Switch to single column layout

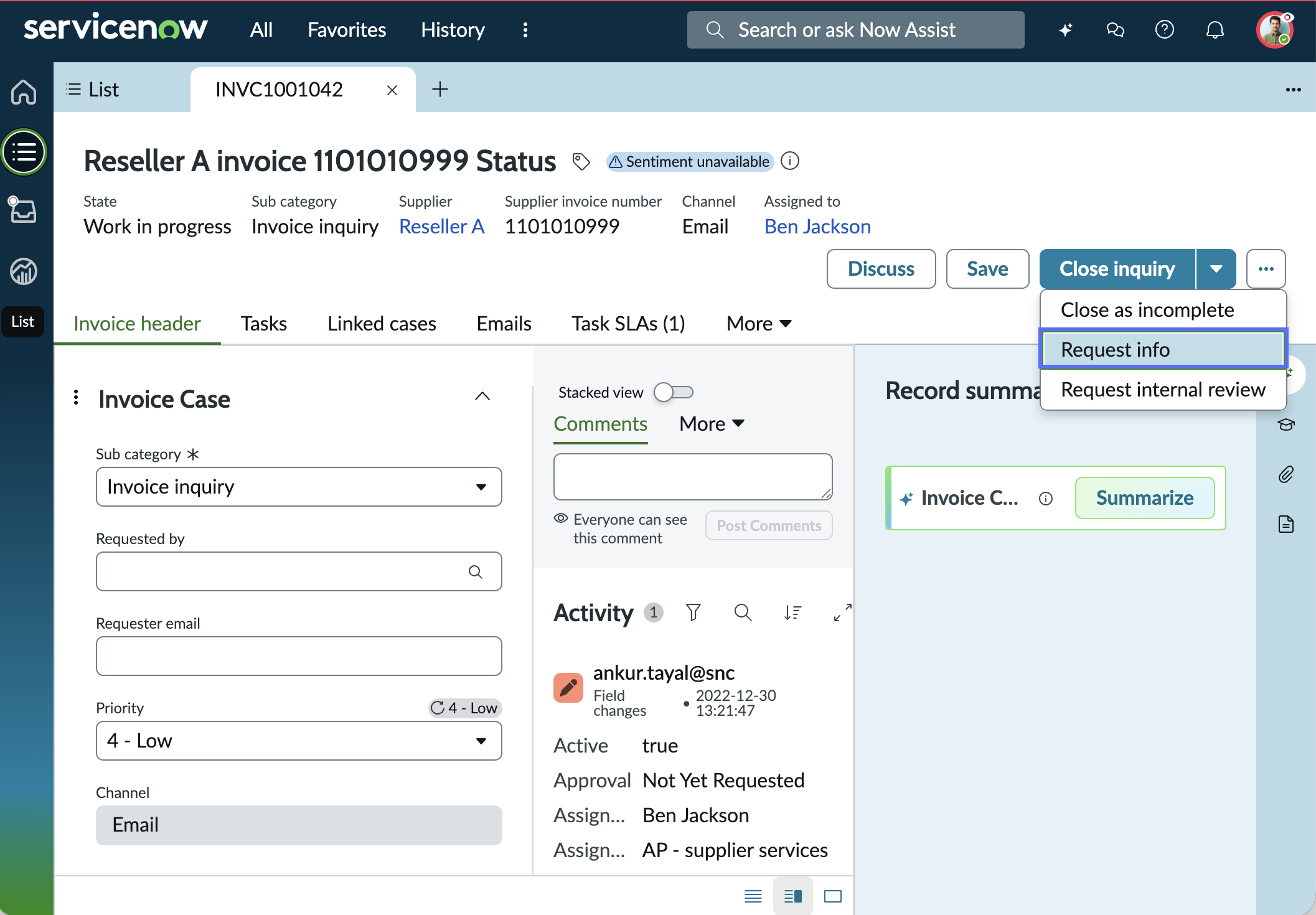[x=753, y=896]
